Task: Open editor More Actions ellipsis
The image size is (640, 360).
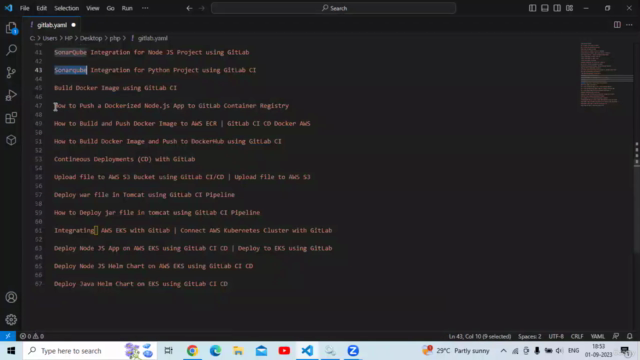Action: coord(629,25)
